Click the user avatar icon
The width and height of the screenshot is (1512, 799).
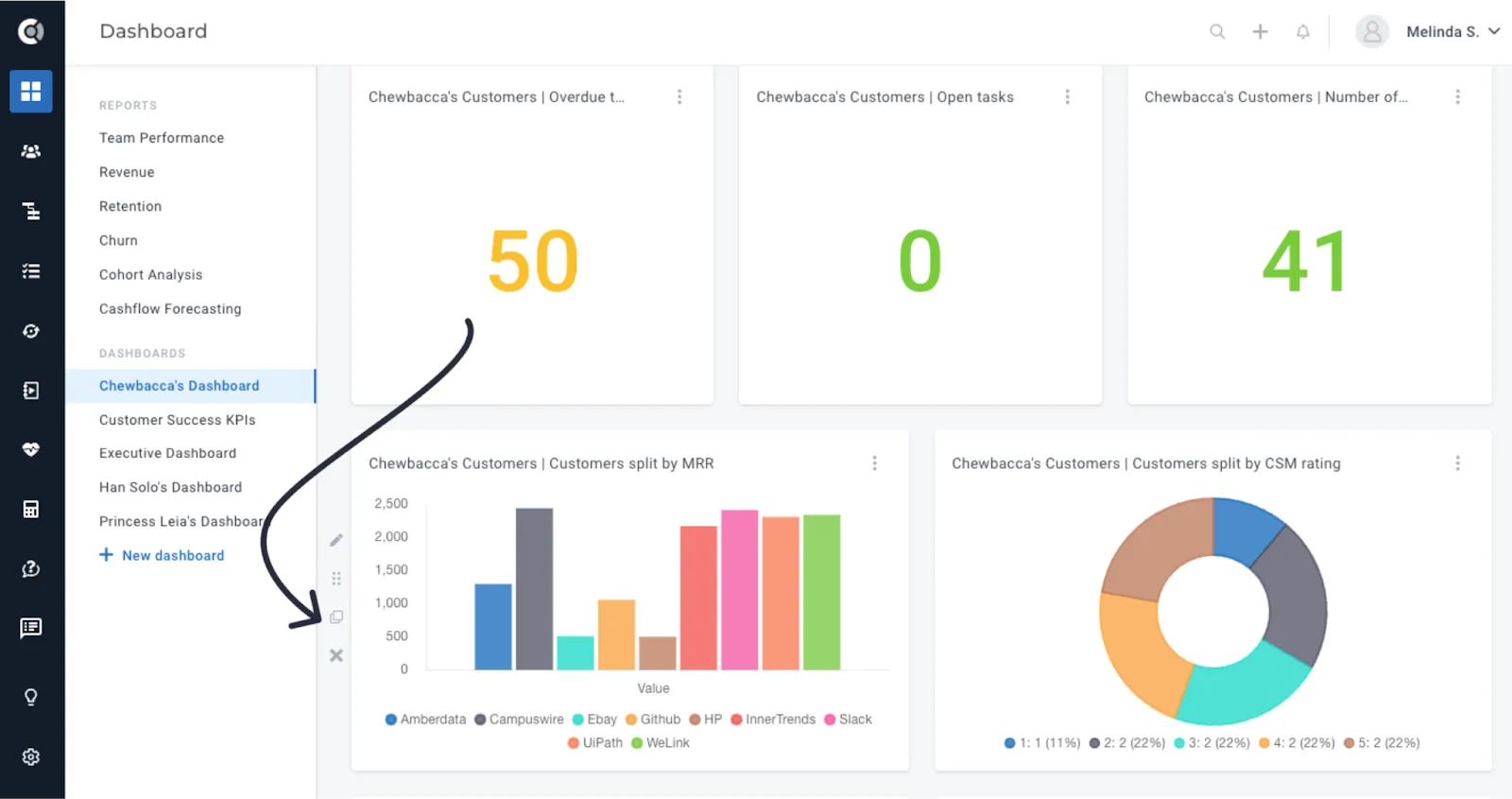(x=1372, y=32)
